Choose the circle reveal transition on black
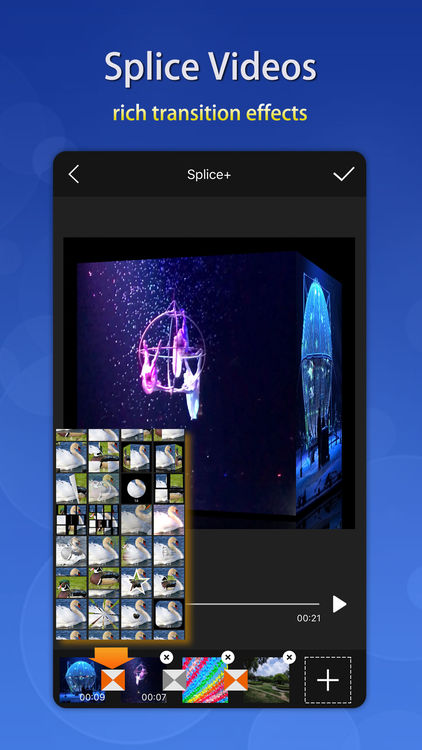Screen dimensions: 422x750 [136, 488]
